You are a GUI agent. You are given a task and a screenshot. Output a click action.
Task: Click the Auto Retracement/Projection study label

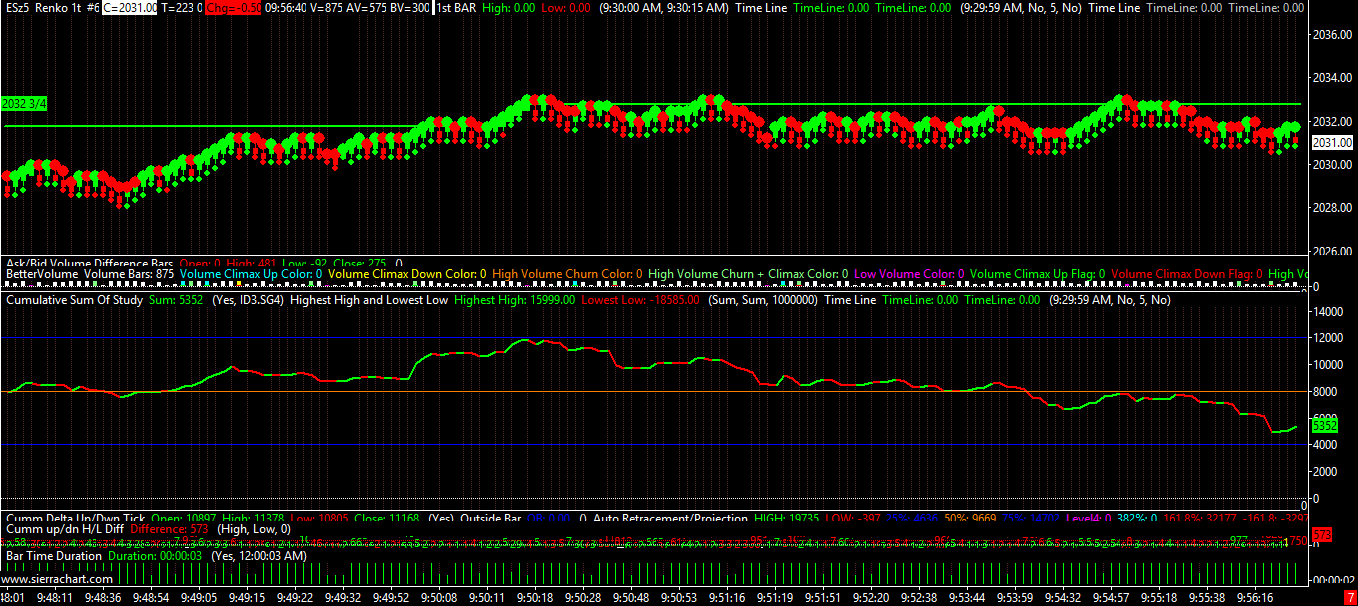click(670, 518)
